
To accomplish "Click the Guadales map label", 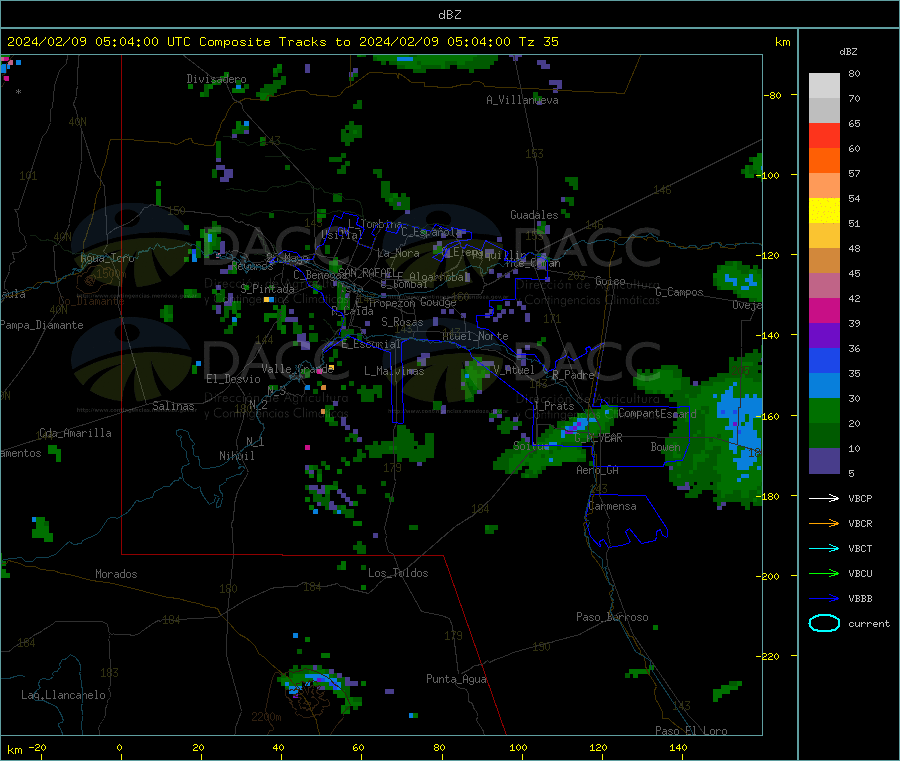I will tap(534, 215).
